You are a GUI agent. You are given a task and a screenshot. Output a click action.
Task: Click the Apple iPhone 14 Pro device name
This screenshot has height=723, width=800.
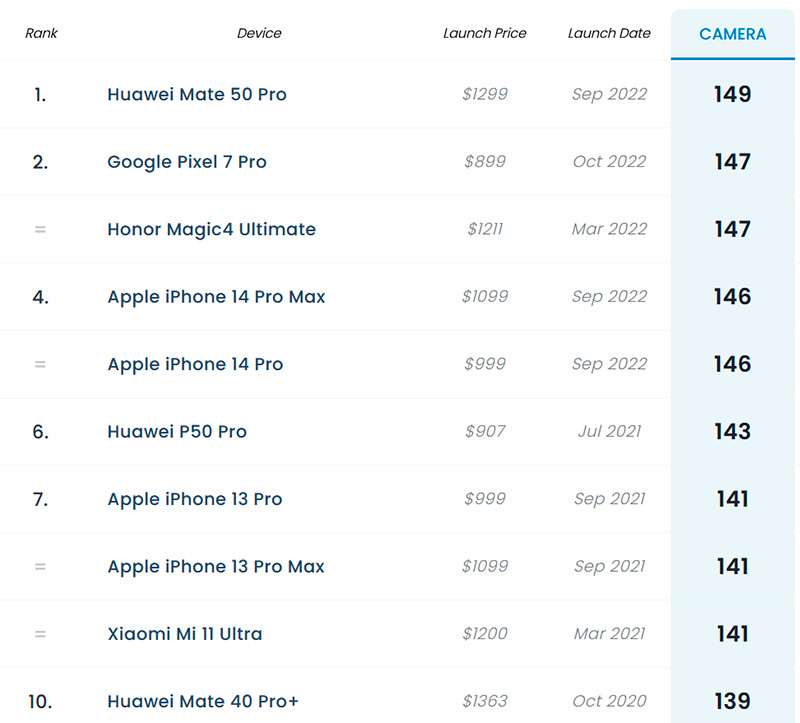[x=195, y=364]
